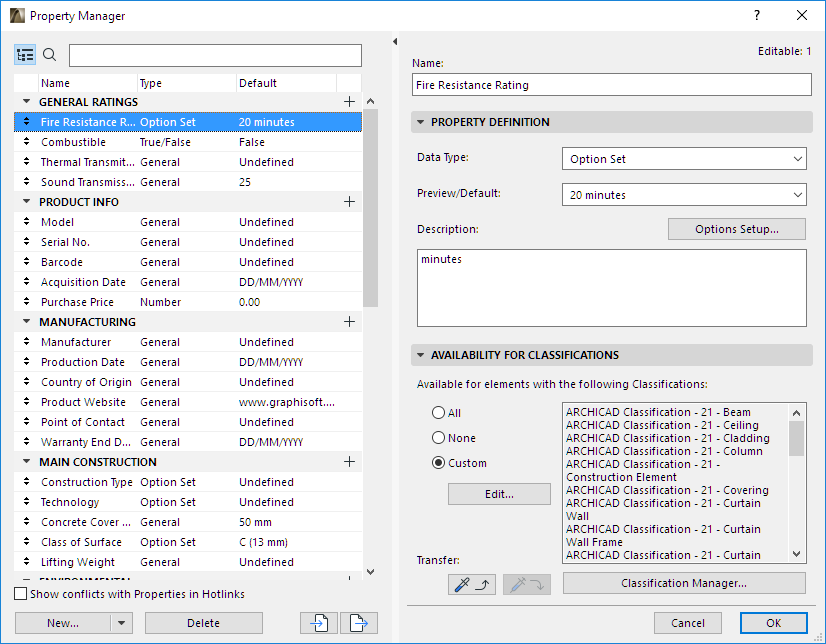
Task: Select ARCHICAD Classification - 21 - Beam entry
Action: [x=658, y=412]
